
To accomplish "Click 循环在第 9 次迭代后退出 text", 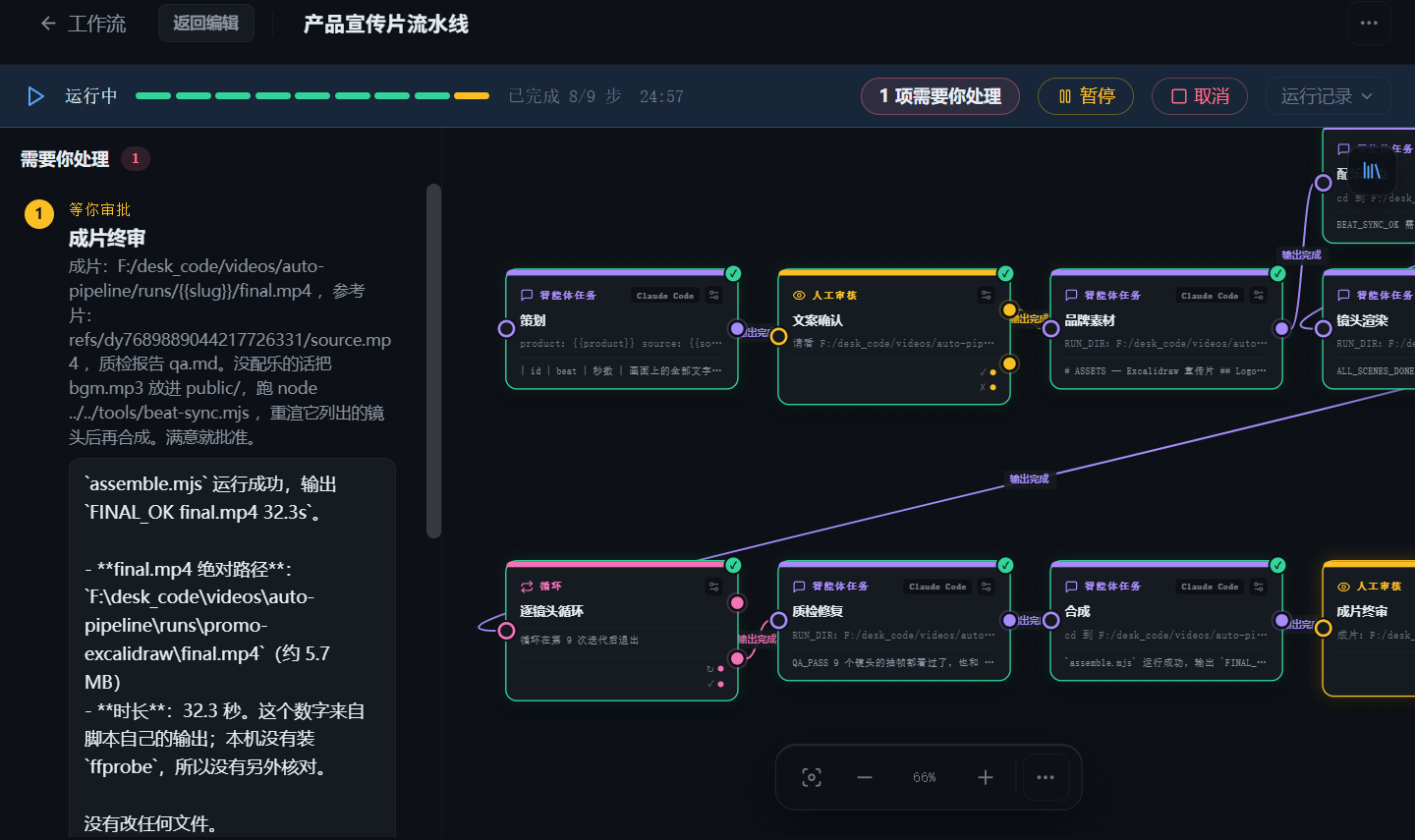I will (x=579, y=640).
